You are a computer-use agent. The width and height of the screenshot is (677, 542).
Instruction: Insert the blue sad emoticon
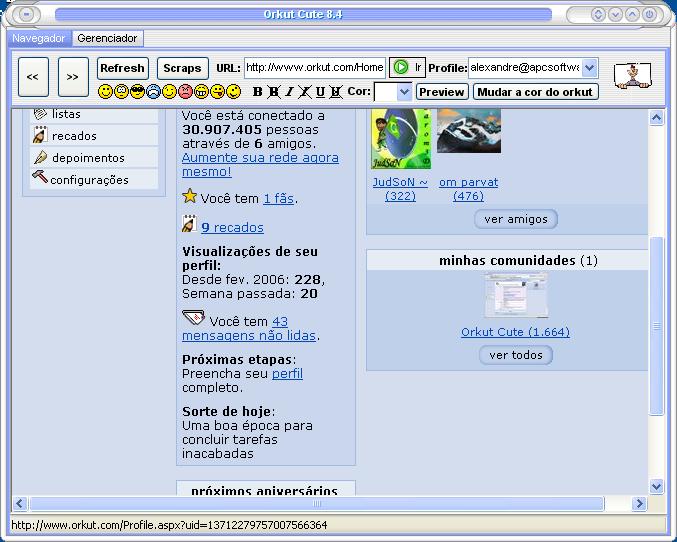coord(153,92)
